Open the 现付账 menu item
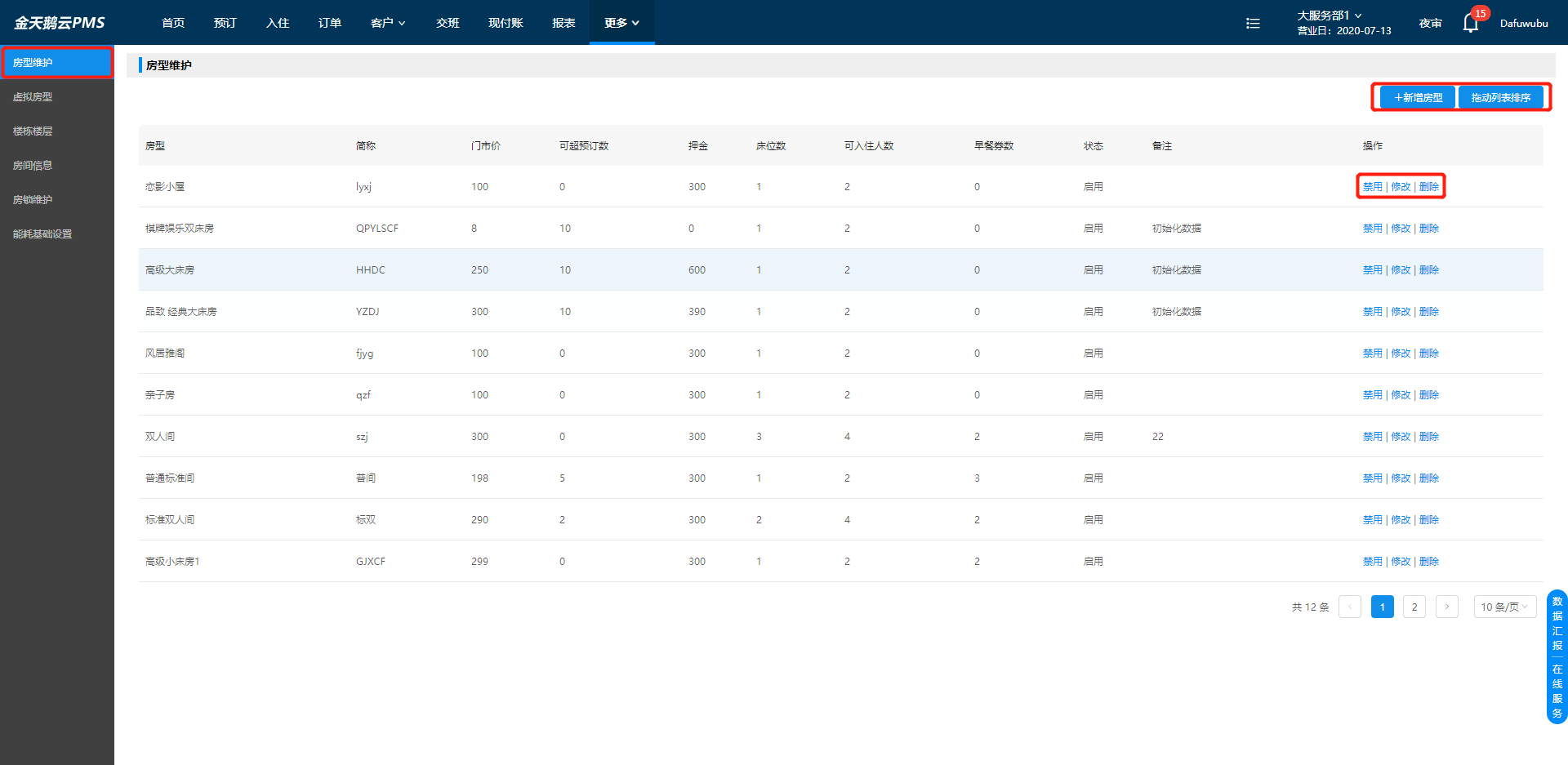1568x765 pixels. point(506,23)
